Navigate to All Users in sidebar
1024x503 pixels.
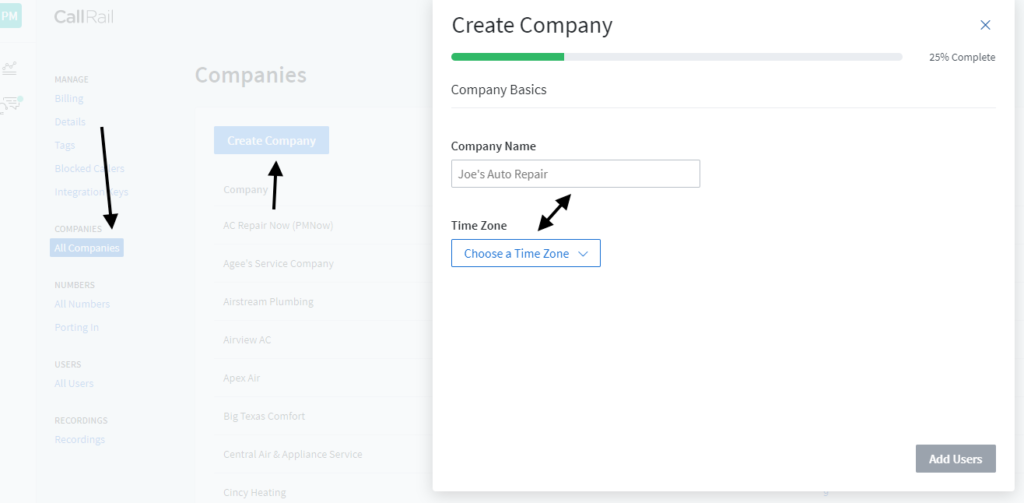(x=74, y=384)
